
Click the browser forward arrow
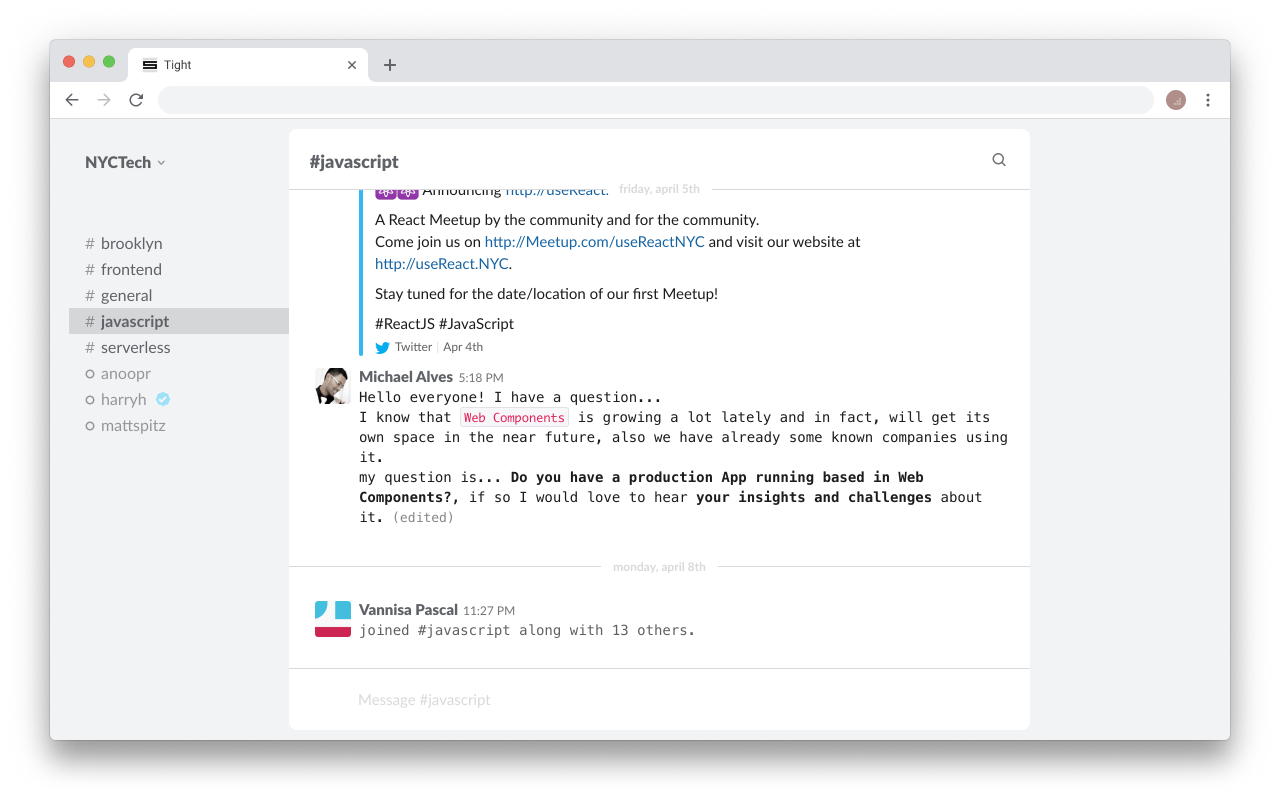pos(103,100)
